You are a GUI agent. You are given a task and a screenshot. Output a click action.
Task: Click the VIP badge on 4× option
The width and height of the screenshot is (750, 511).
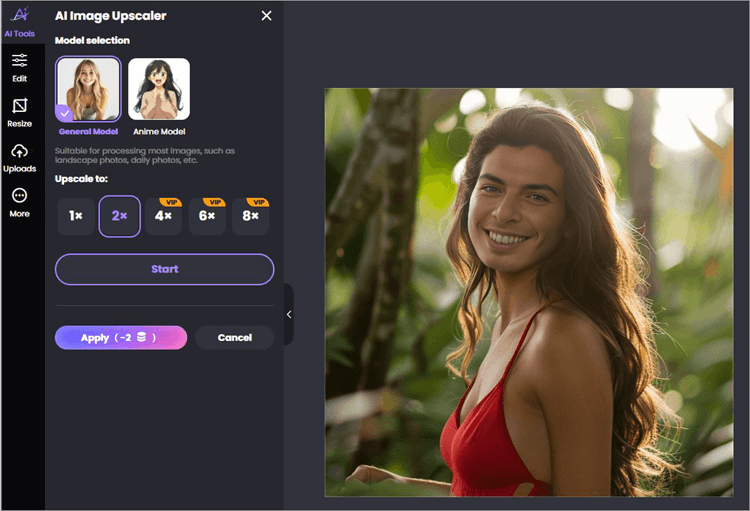click(x=171, y=202)
